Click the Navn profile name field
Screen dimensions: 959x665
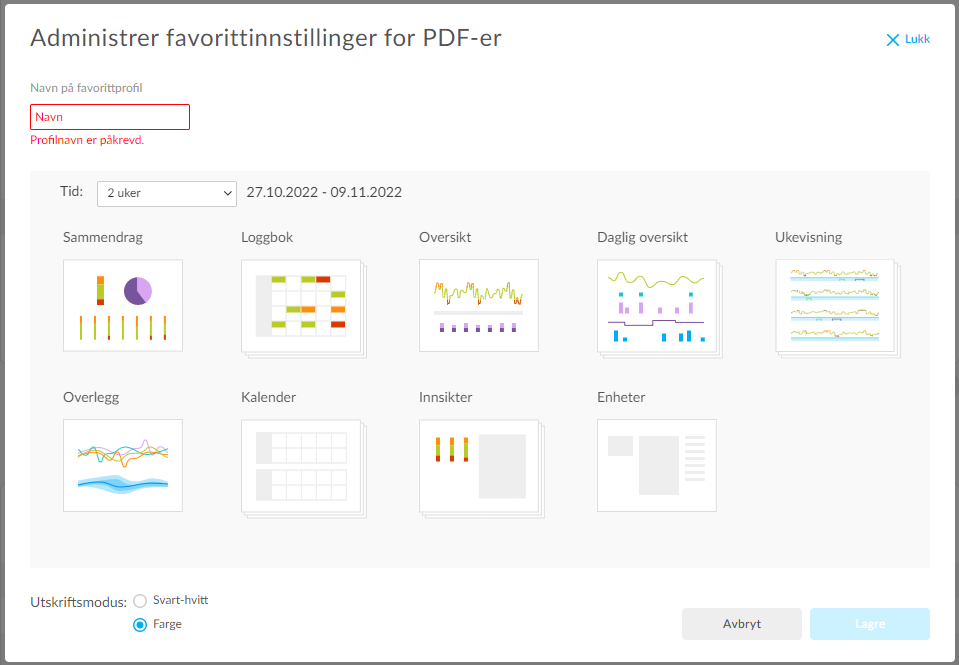tap(110, 117)
